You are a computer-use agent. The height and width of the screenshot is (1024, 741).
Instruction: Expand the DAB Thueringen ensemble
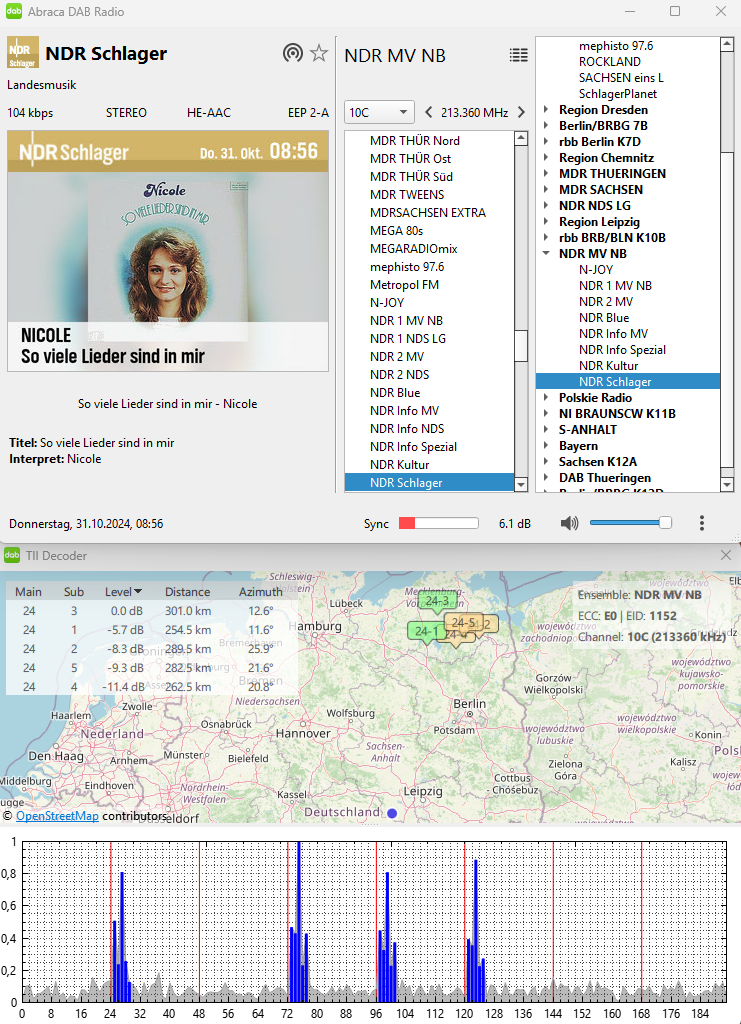[x=546, y=477]
